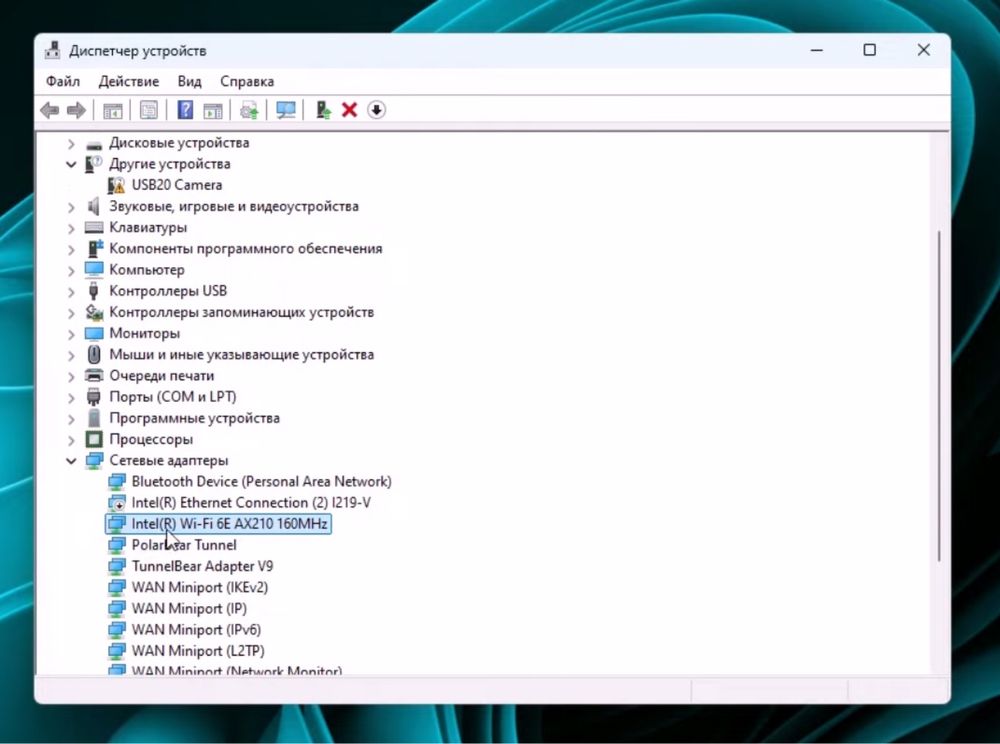
Task: Click the Мониторы monitor icon
Action: (x=94, y=333)
